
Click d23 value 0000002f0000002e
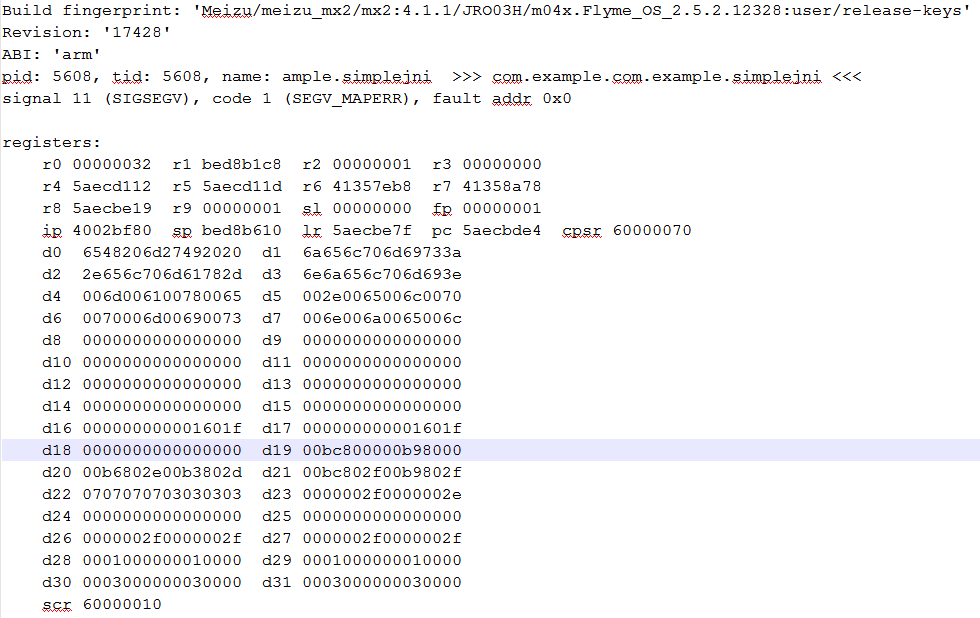tap(382, 494)
